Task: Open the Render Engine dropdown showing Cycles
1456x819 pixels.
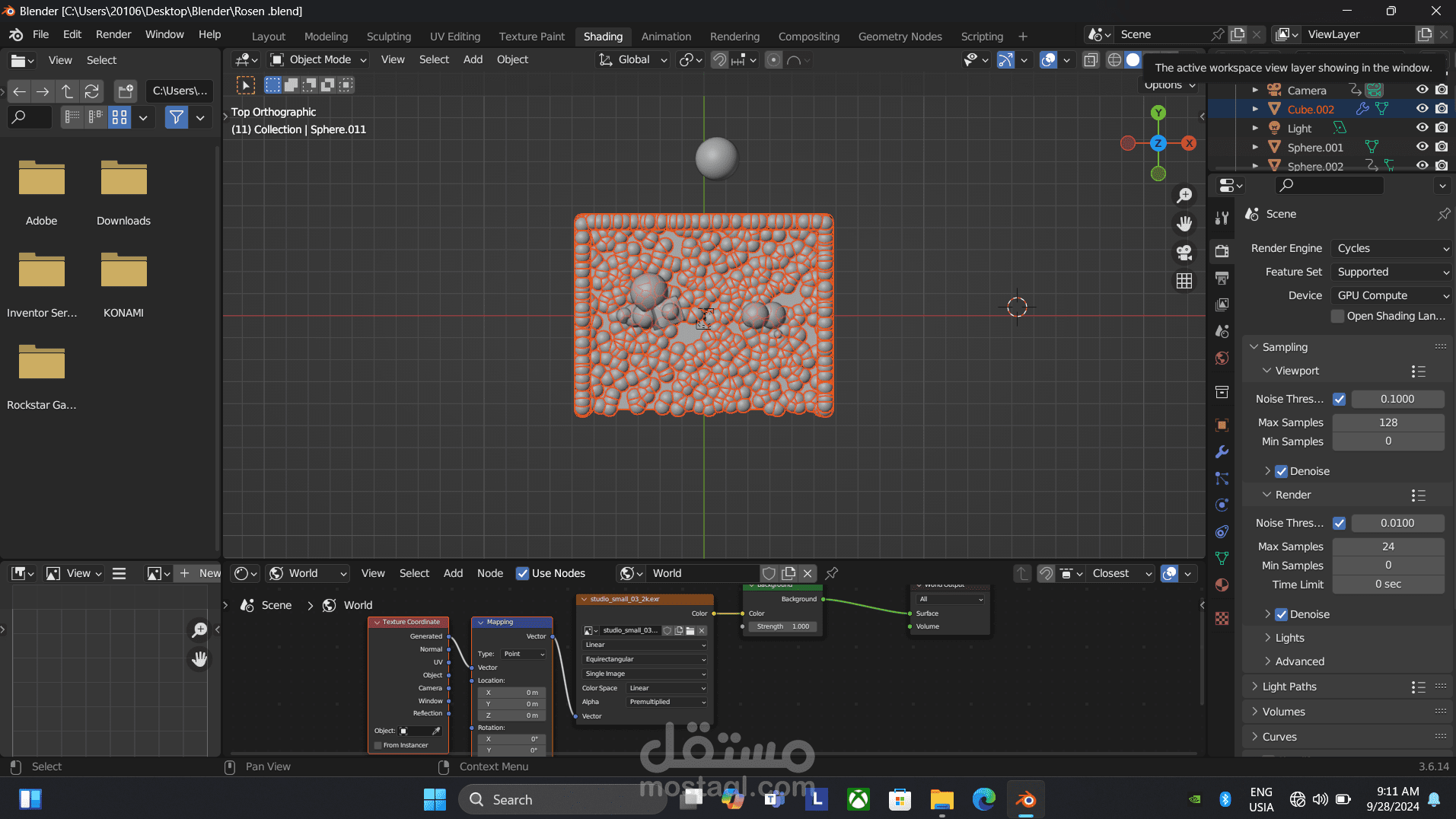Action: click(1391, 248)
